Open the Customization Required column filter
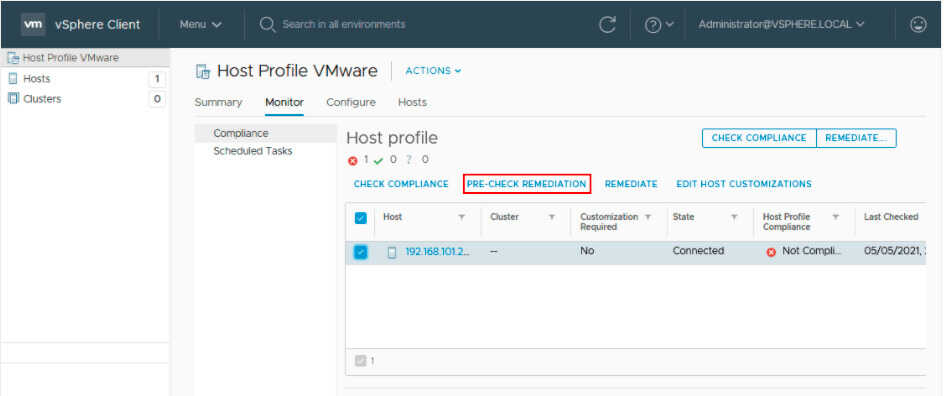The width and height of the screenshot is (944, 396). point(648,217)
